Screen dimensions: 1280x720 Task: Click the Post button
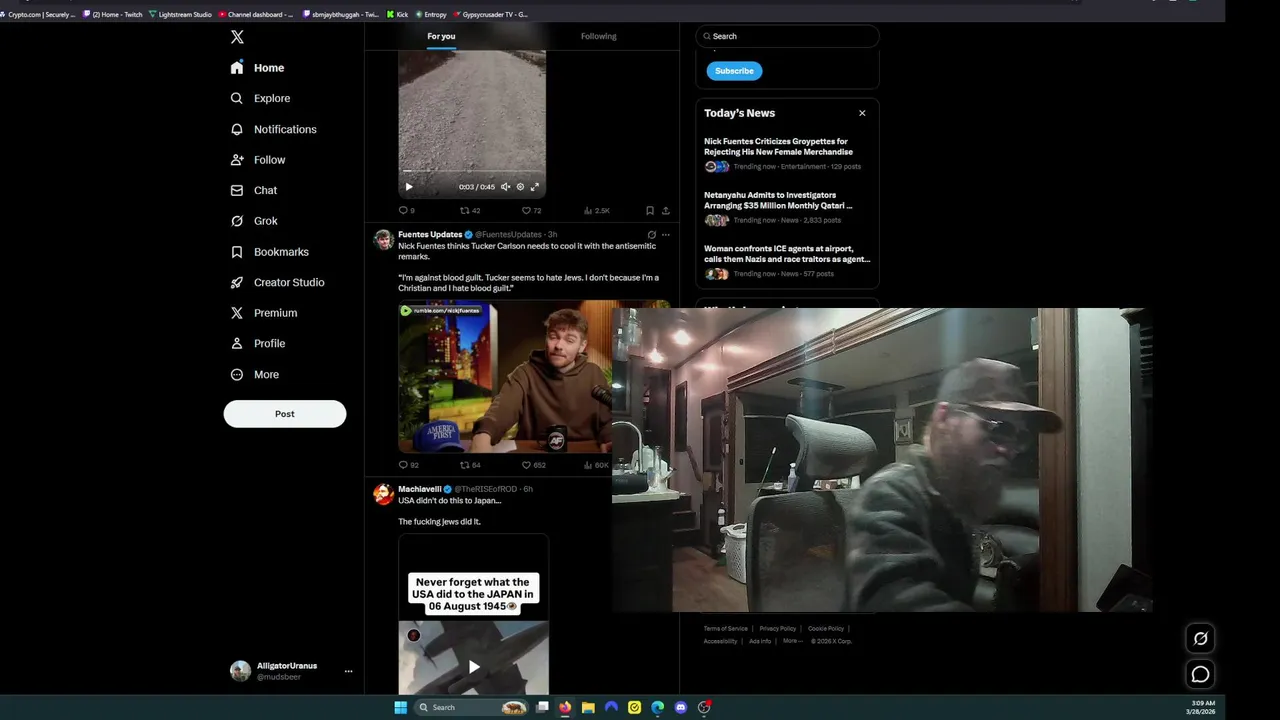coord(285,414)
